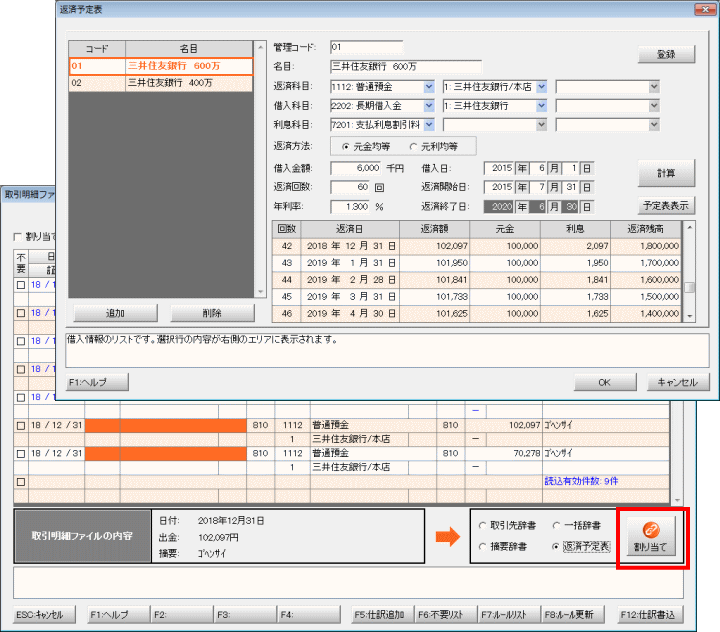Select schedule row 44 dated 2019年2月28日

click(477, 280)
